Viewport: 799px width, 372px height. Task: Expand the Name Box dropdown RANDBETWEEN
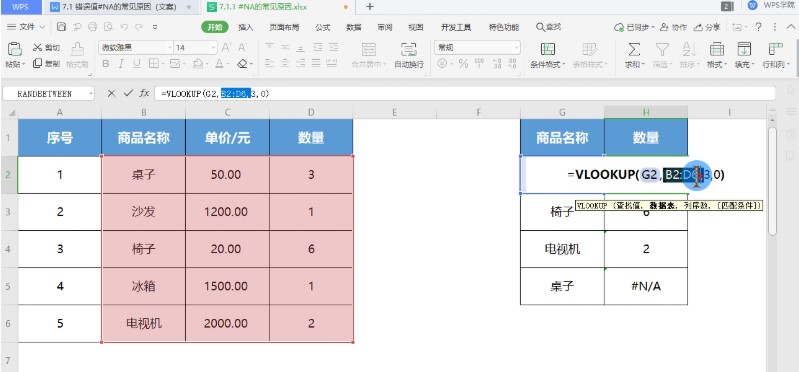tap(91, 94)
